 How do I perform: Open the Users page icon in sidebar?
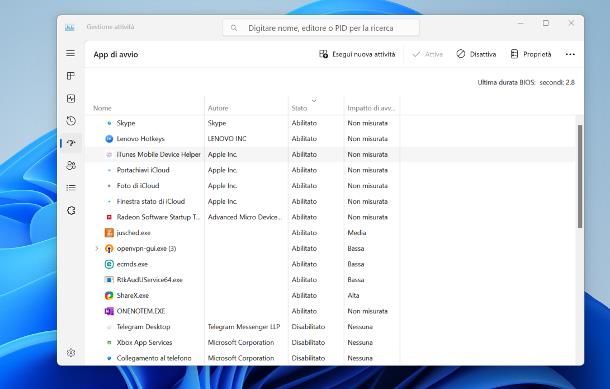pos(71,166)
